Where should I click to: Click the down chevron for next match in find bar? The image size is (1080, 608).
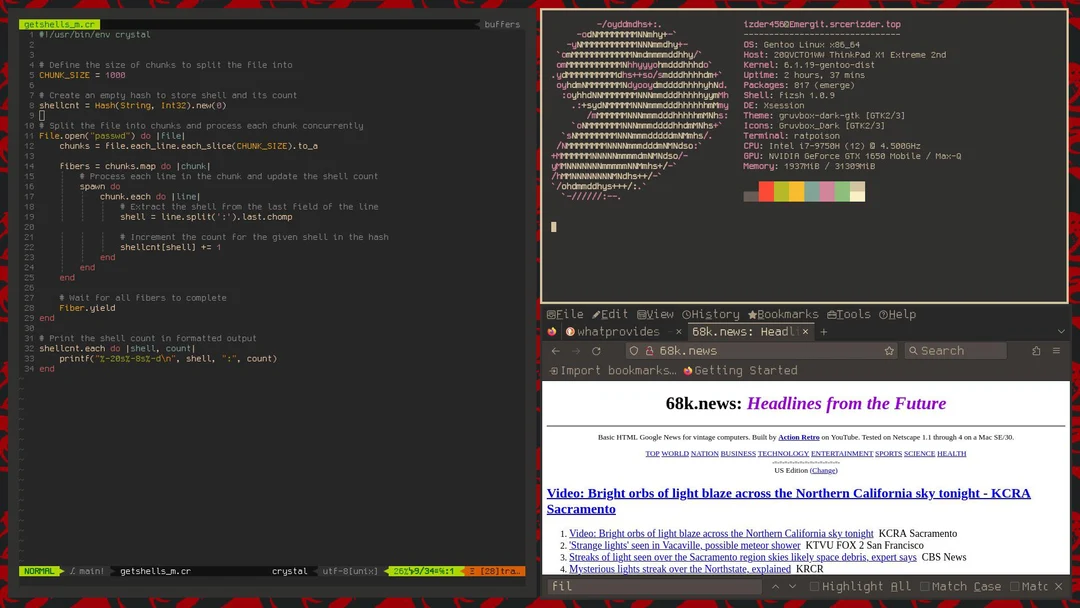[792, 586]
